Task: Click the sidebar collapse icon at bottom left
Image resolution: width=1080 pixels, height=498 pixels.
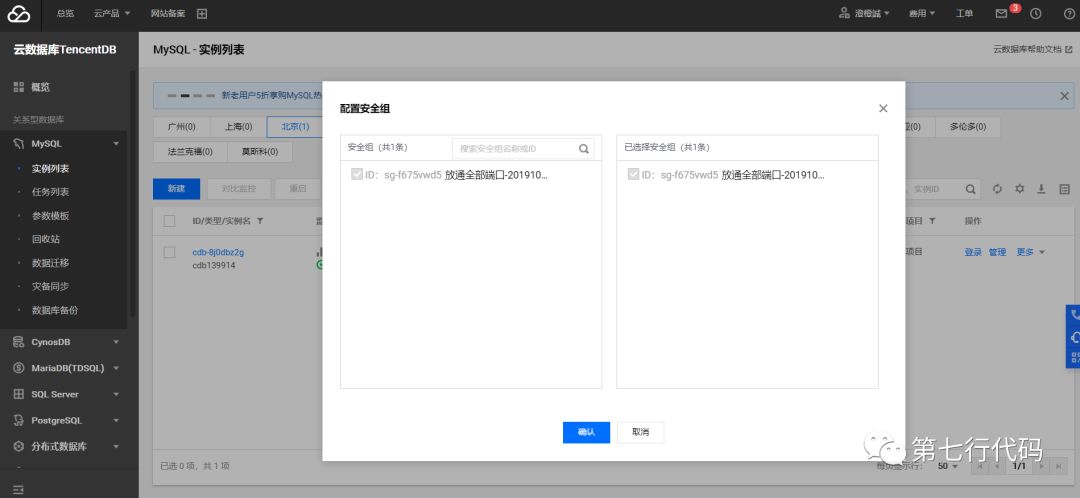Action: (x=19, y=490)
